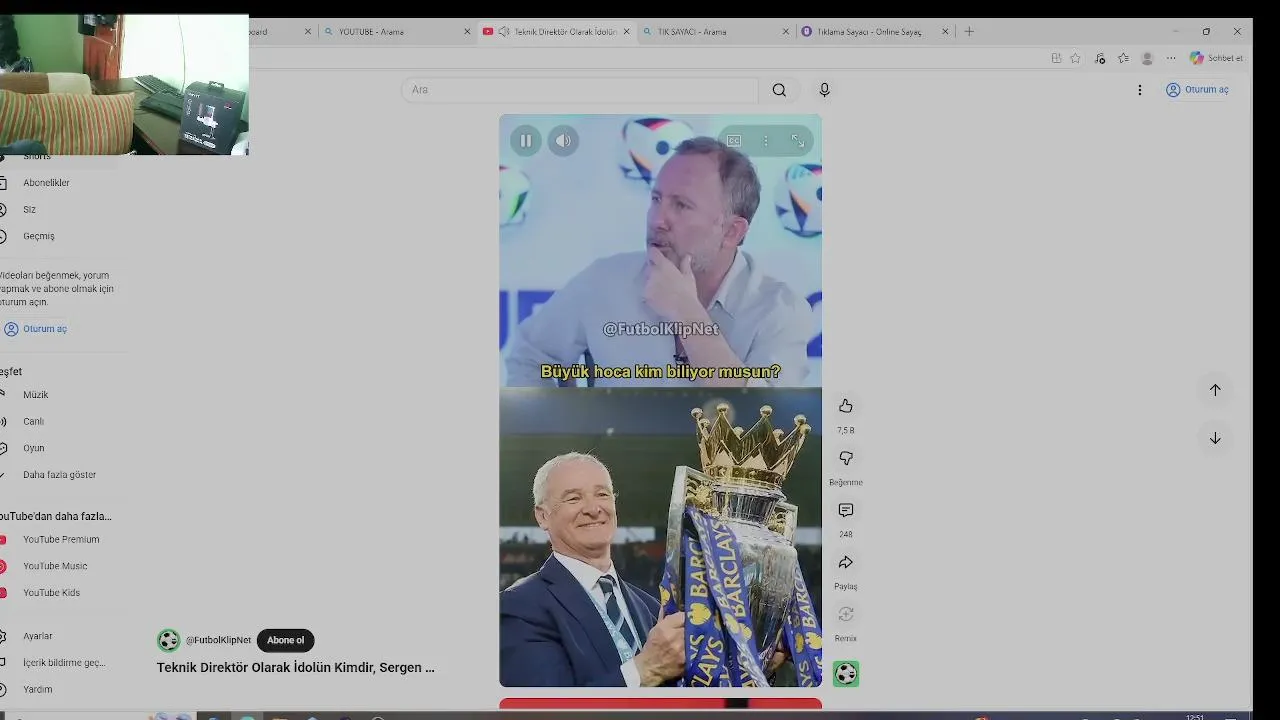Open Ayarlar in the sidebar

38,637
